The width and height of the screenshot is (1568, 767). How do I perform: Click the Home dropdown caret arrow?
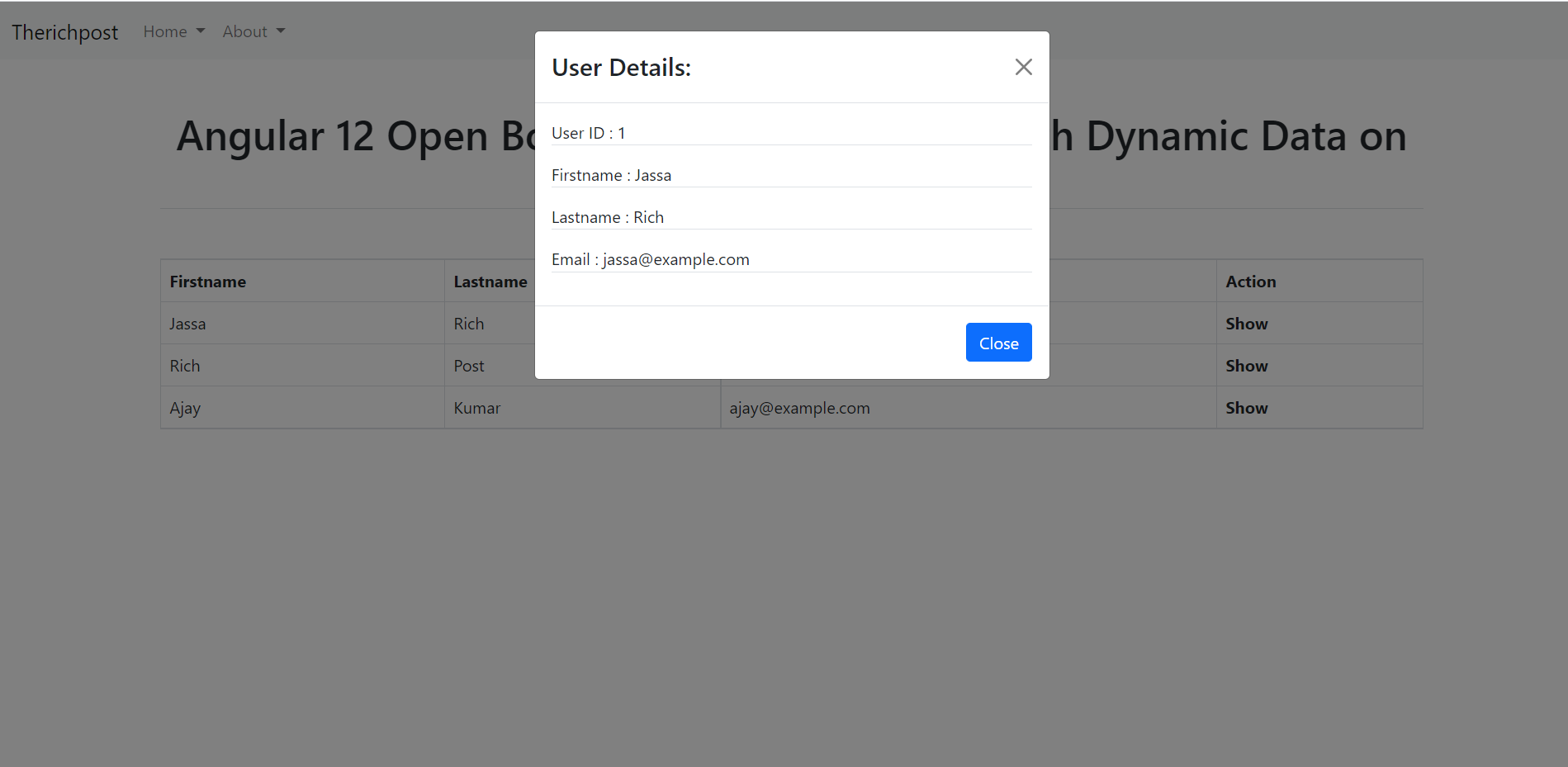200,31
